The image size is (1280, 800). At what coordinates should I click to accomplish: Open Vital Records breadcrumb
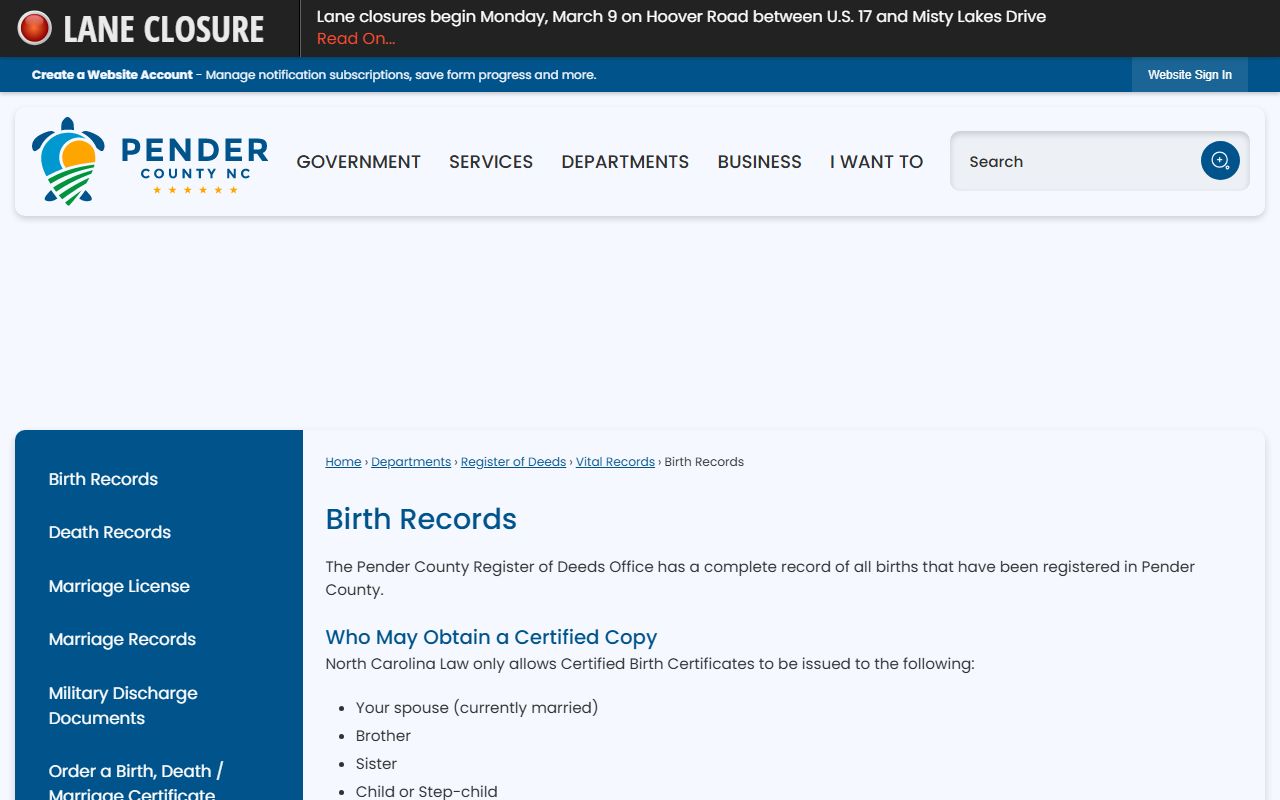click(615, 462)
